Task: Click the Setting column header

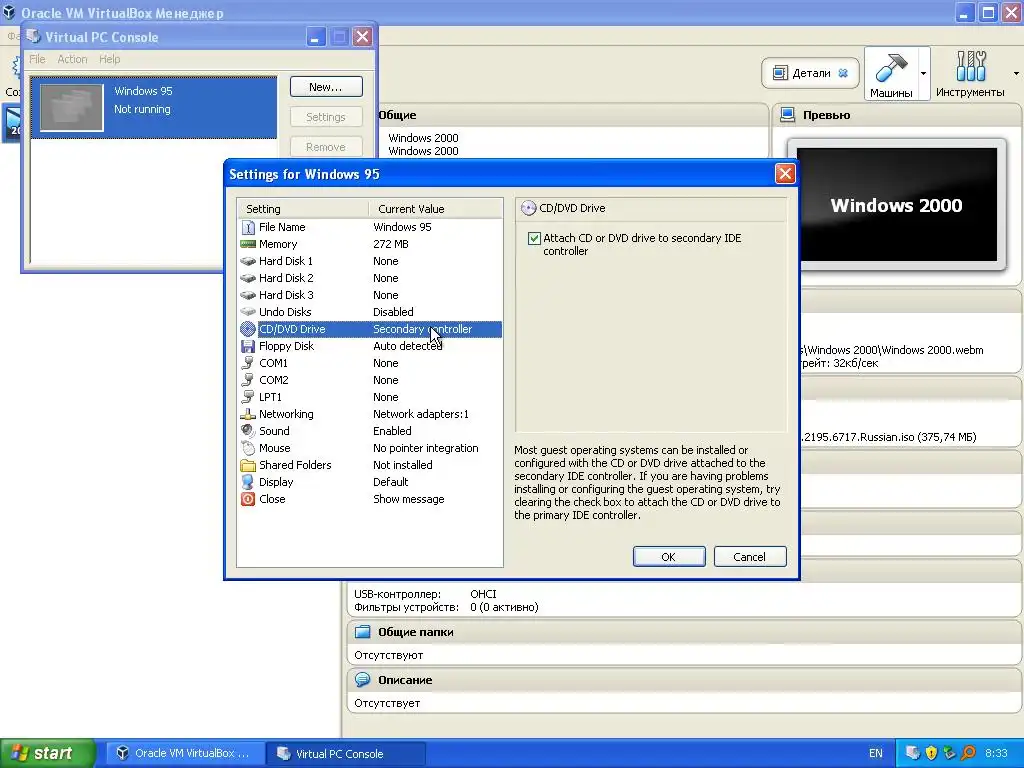Action: click(x=303, y=209)
